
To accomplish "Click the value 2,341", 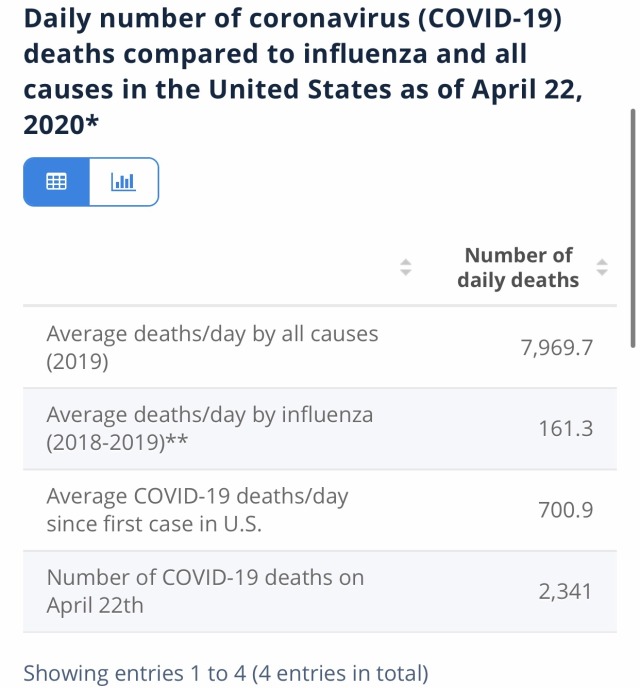I will 565,591.
